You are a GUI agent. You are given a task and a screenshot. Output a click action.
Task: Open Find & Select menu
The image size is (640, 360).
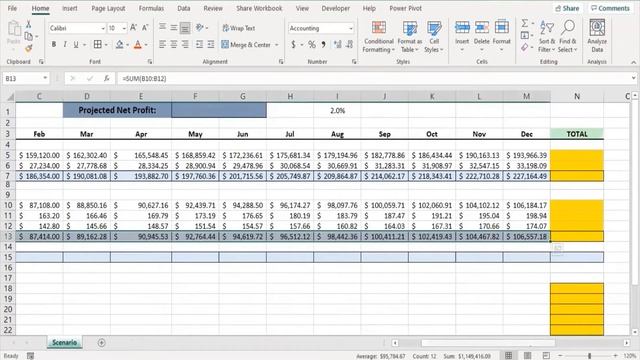point(568,36)
